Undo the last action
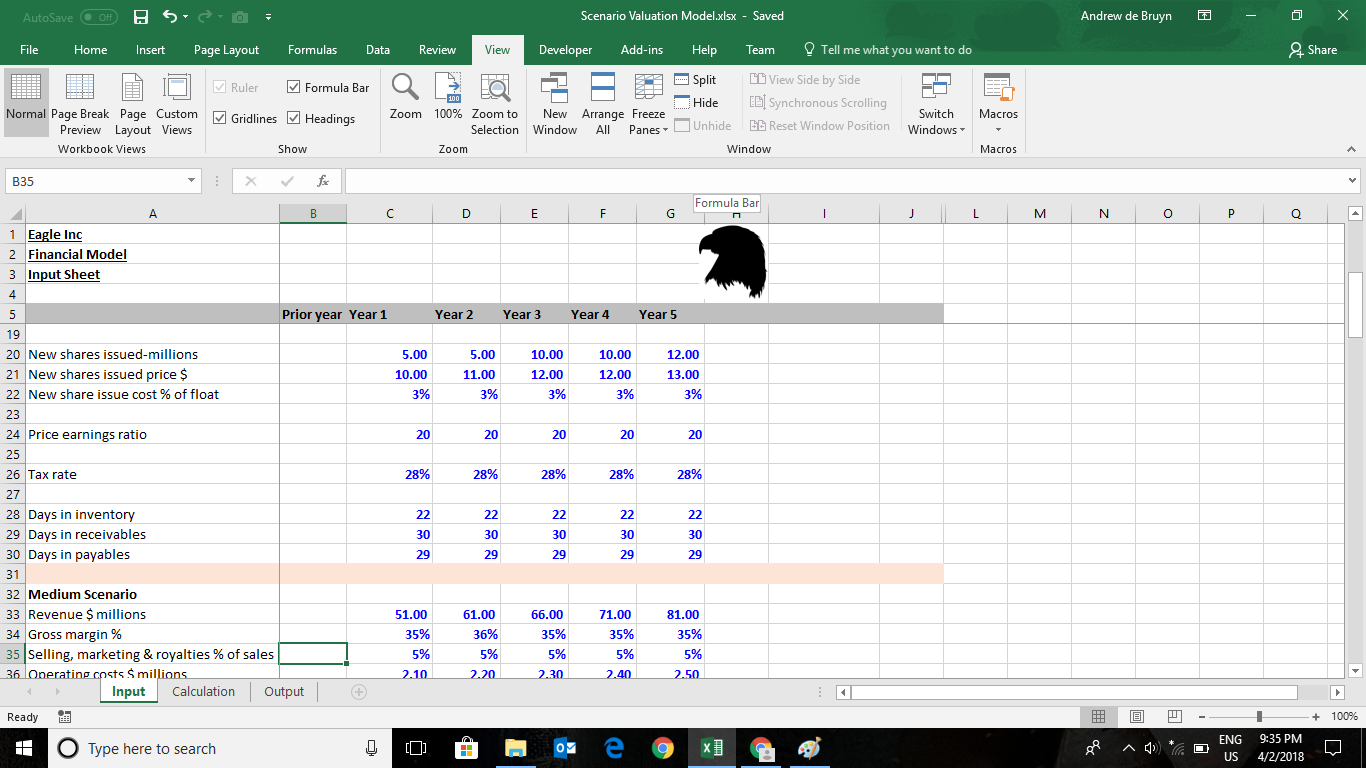The image size is (1366, 768). pyautogui.click(x=170, y=16)
